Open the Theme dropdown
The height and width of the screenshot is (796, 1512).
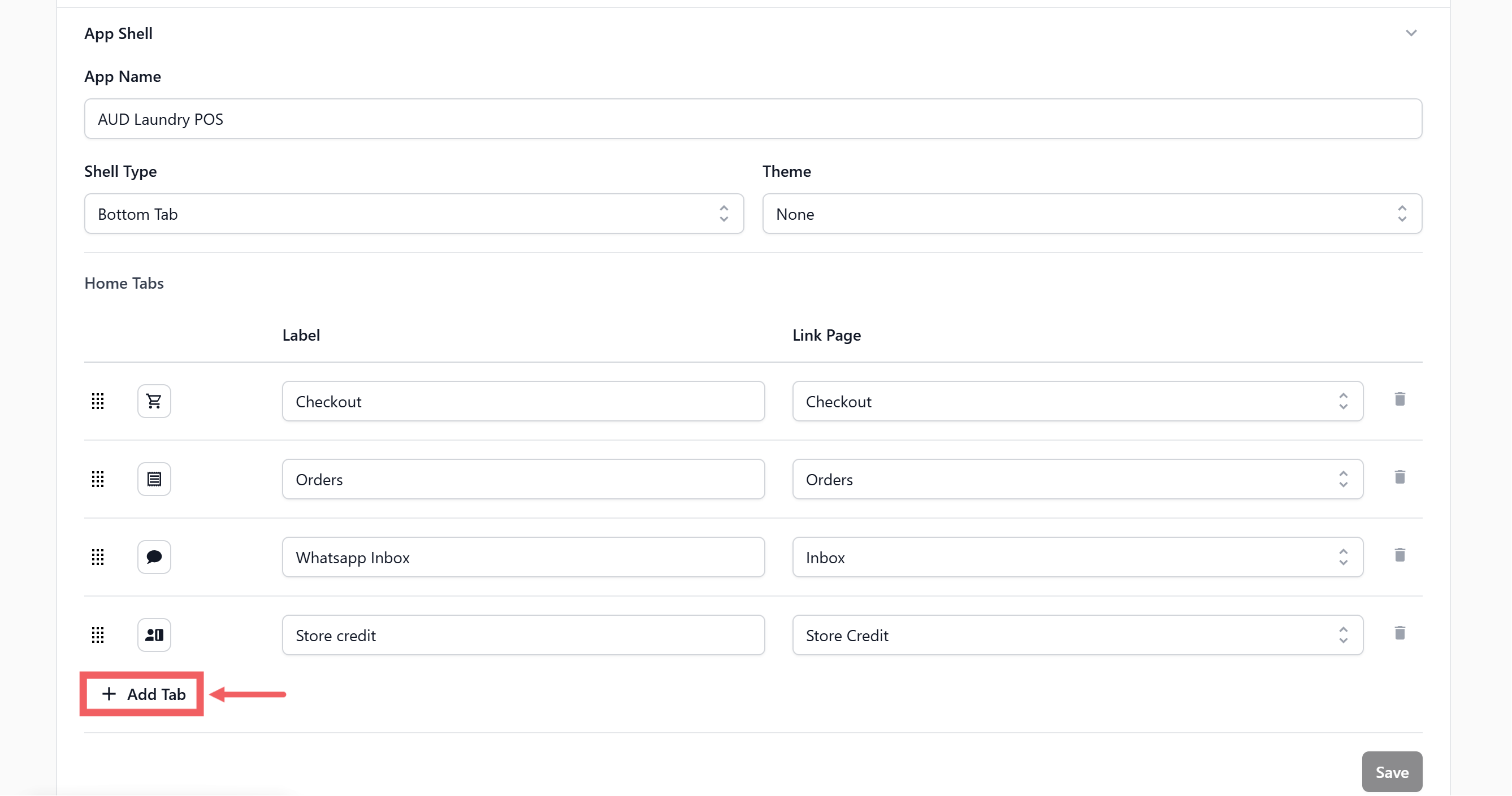tap(1091, 214)
